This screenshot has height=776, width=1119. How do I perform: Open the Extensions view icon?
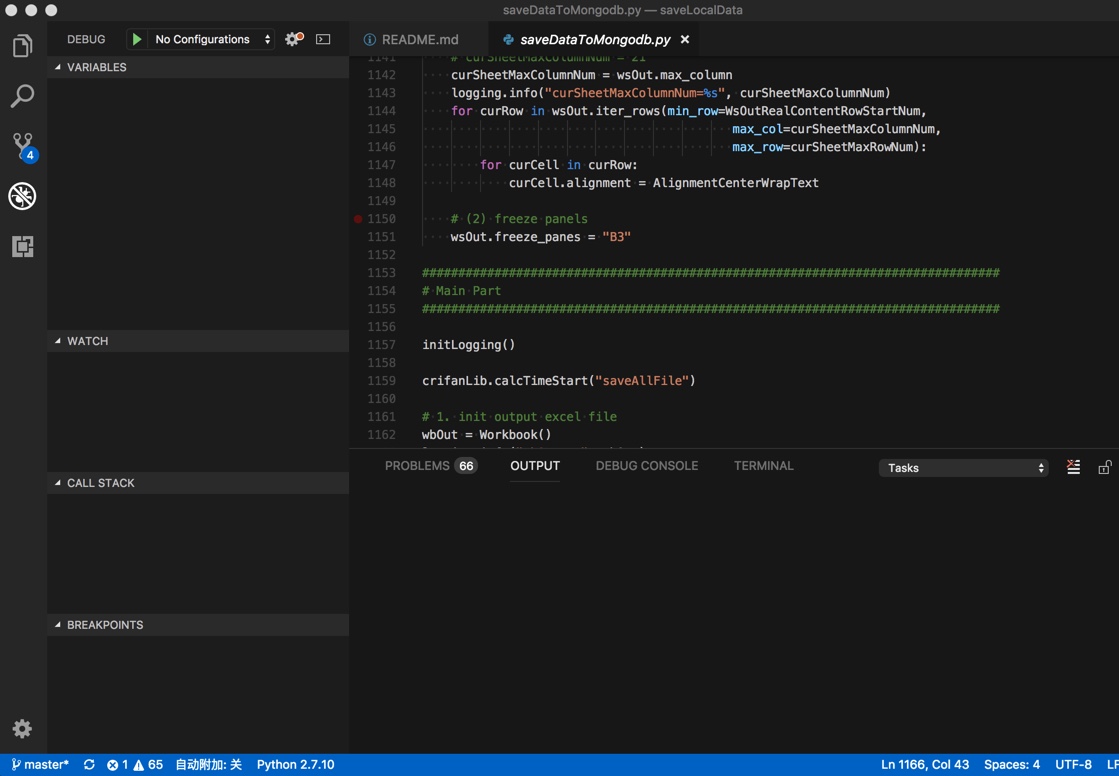pyautogui.click(x=22, y=246)
